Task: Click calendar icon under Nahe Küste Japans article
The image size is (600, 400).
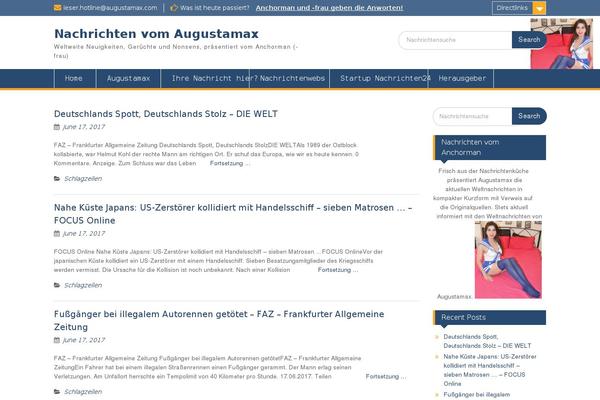Action: [57, 233]
